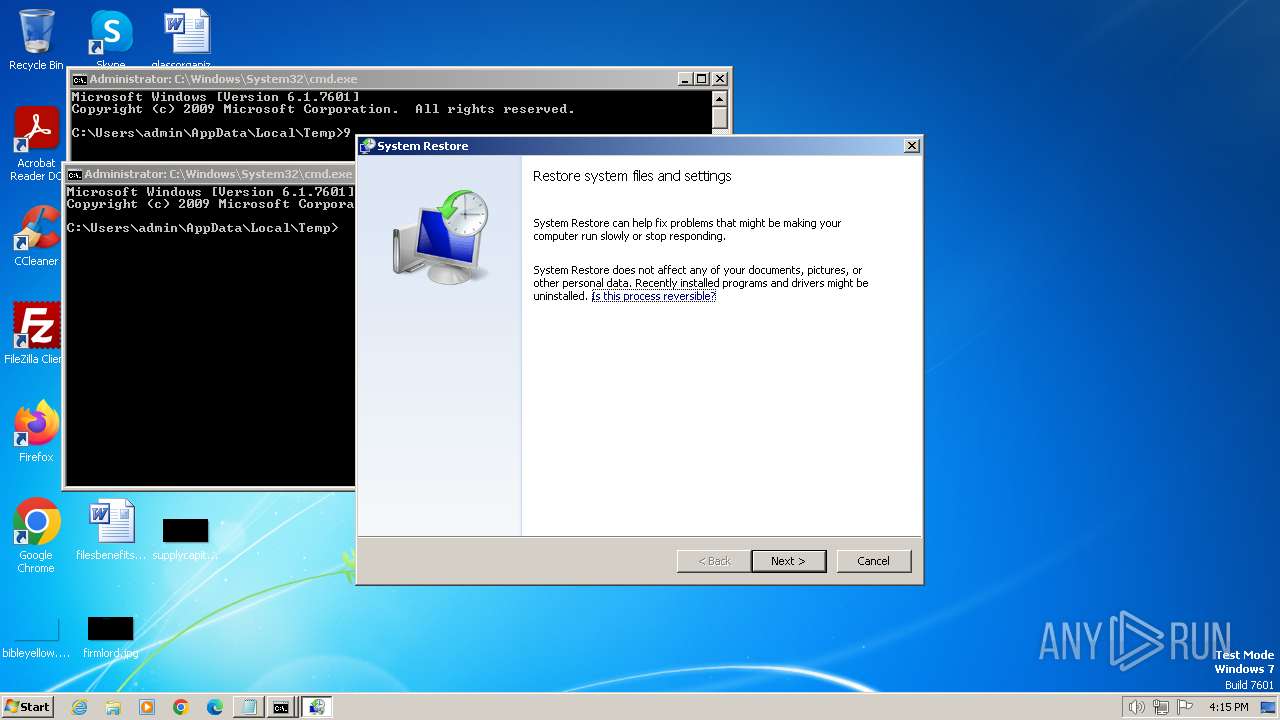Click the System Restore title bar icon
The width and height of the screenshot is (1280, 720).
[367, 146]
